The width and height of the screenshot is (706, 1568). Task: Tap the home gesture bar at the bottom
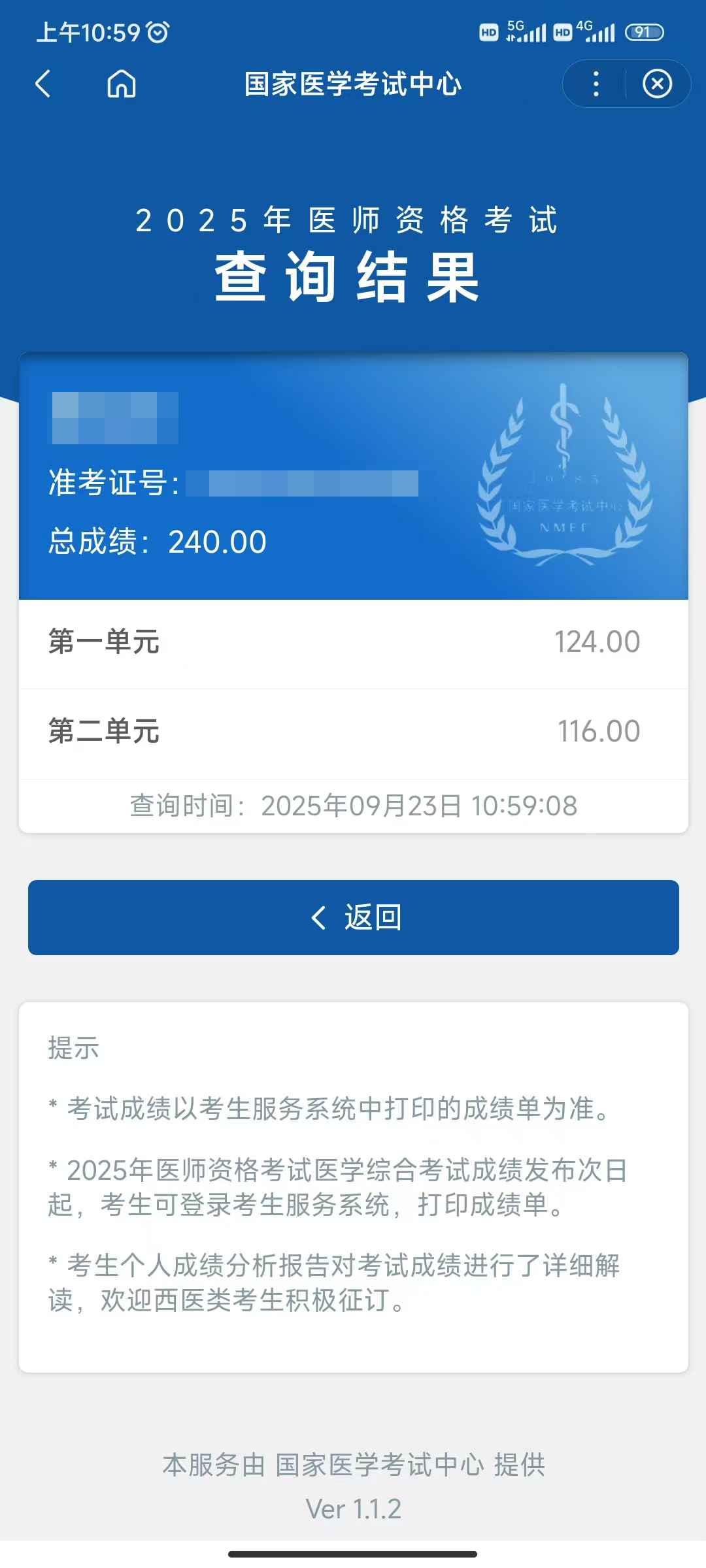click(x=353, y=1554)
